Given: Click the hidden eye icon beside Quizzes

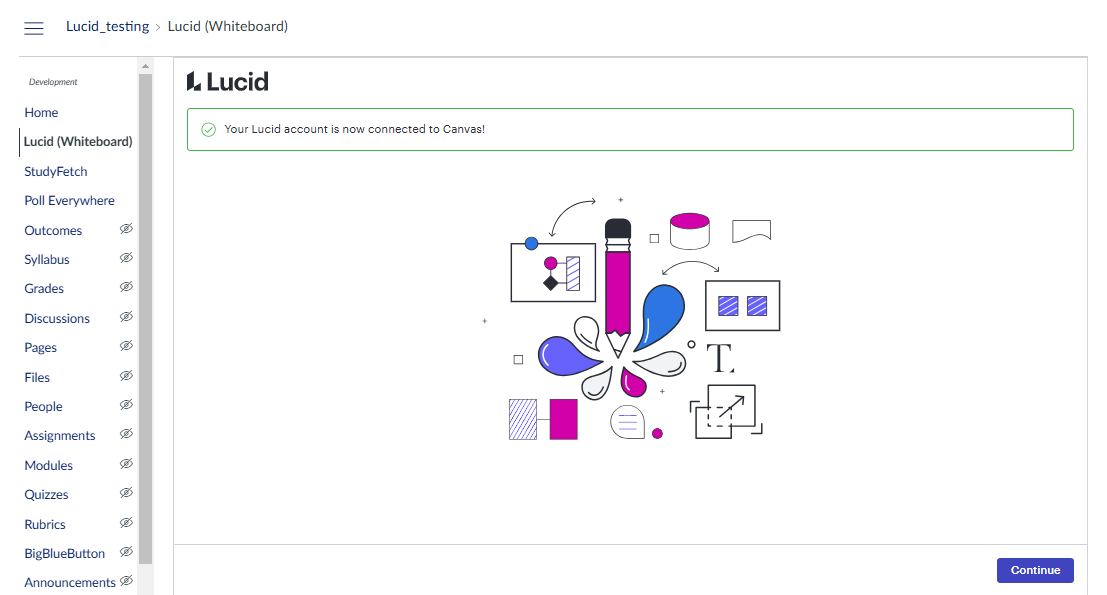Looking at the screenshot, I should click(126, 493).
